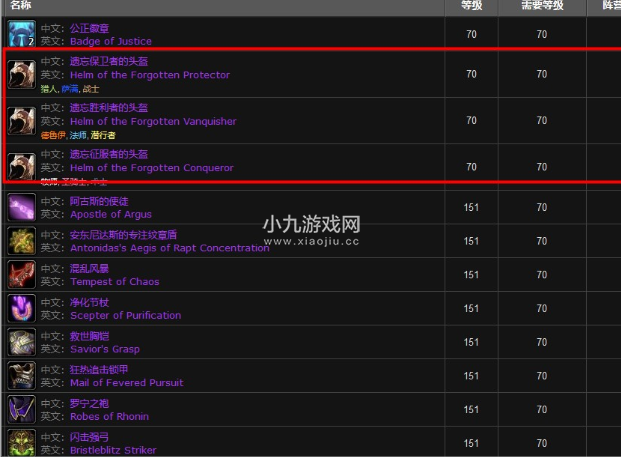Sort by the 需要等级 column header
This screenshot has height=457, width=621.
(x=542, y=5)
